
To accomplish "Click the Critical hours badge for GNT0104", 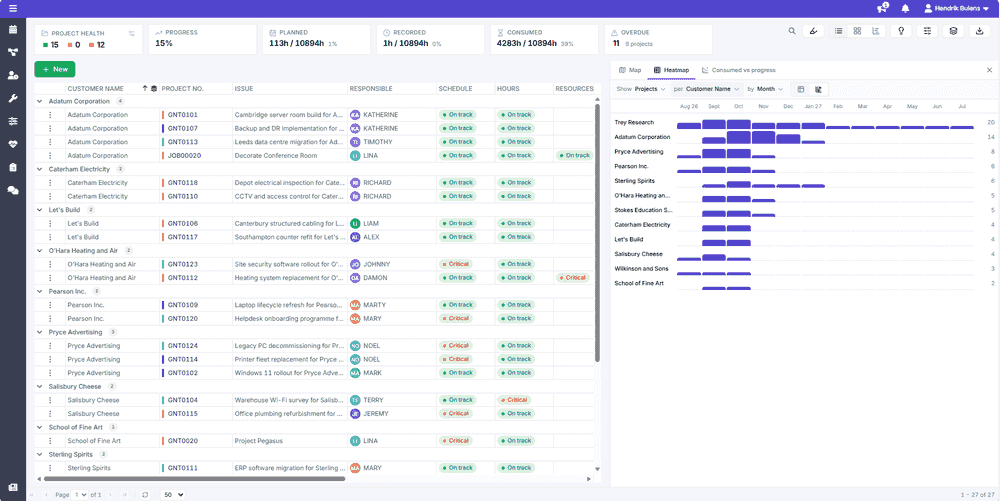I will coord(514,400).
